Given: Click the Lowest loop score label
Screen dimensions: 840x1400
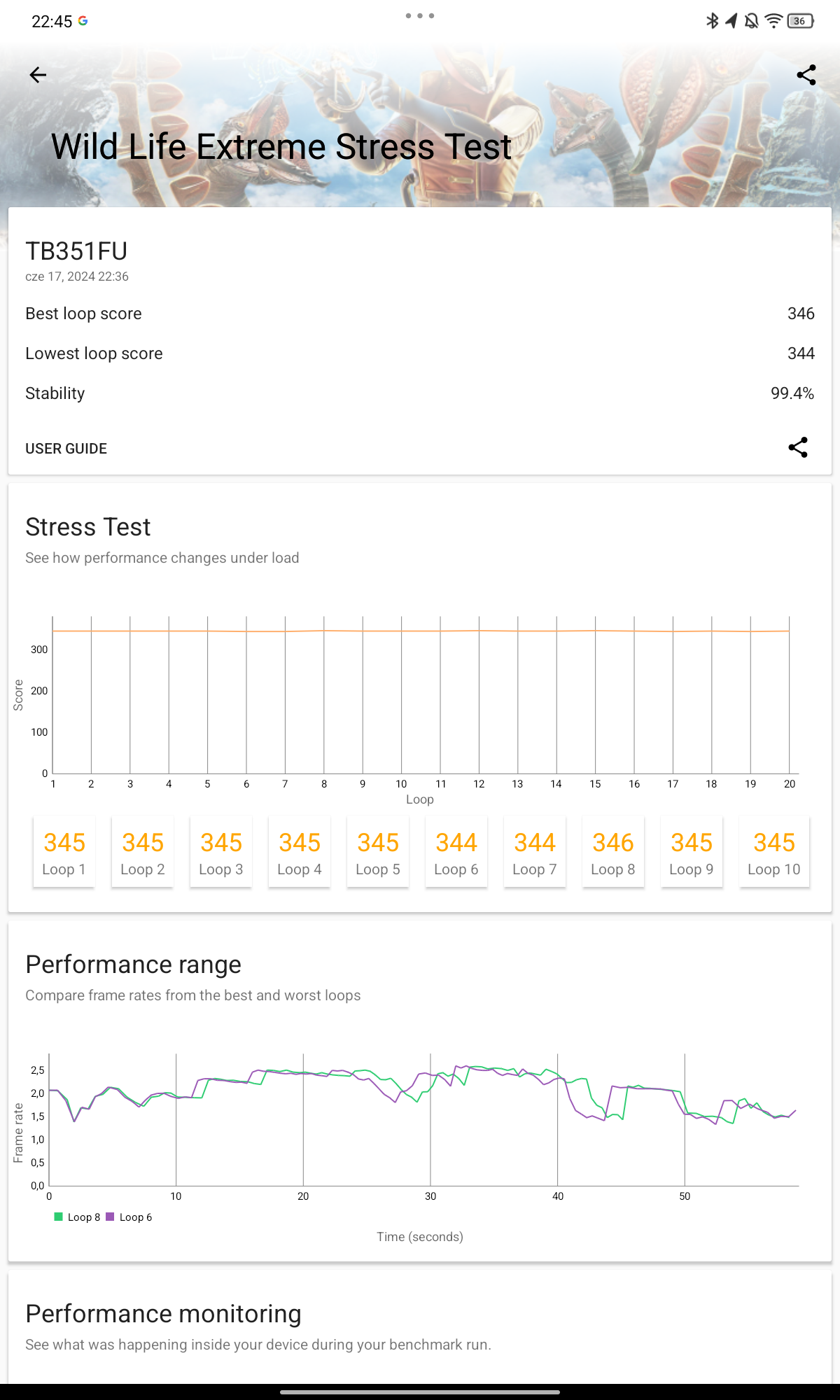Looking at the screenshot, I should 94,353.
